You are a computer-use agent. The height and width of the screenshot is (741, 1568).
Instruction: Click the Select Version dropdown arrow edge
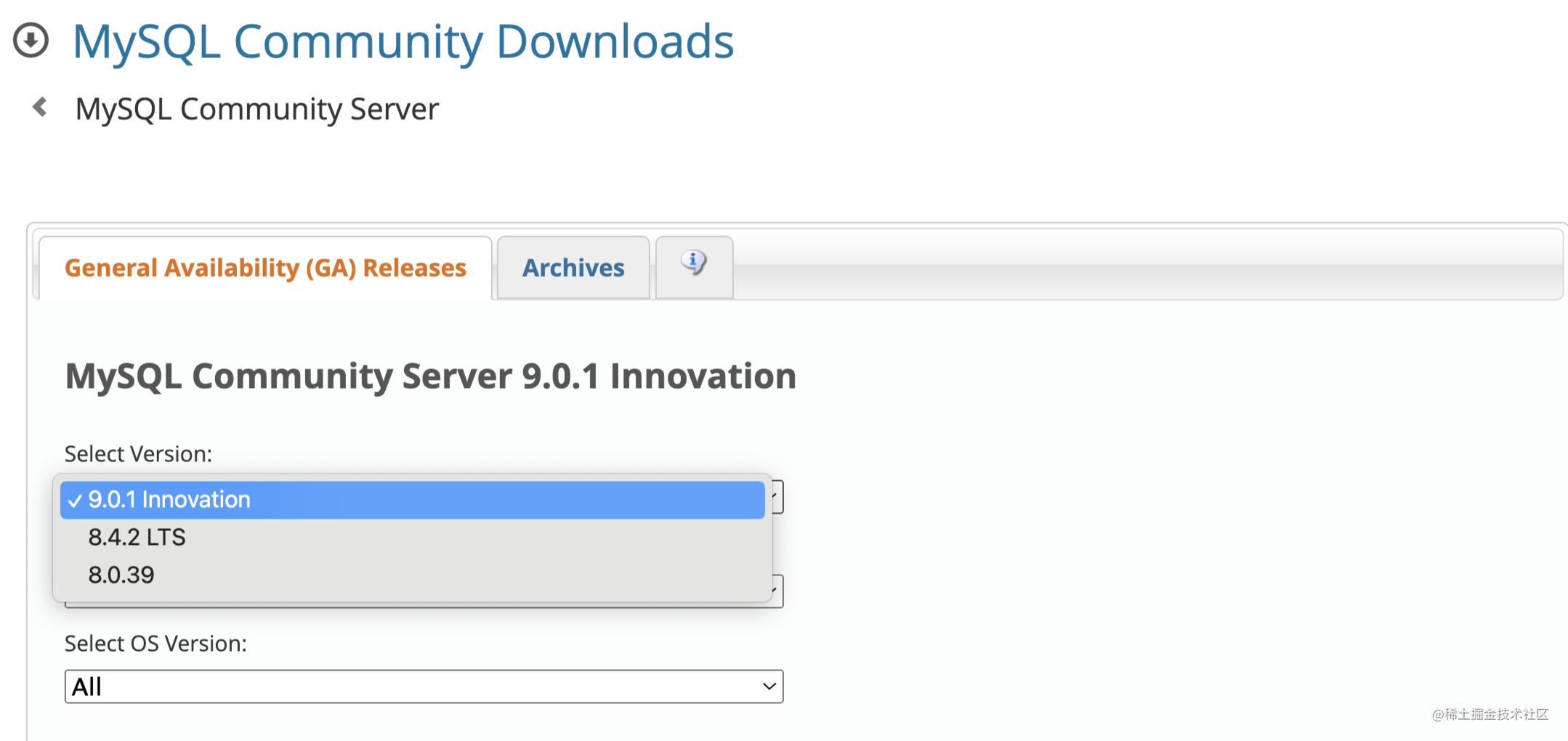[x=777, y=497]
